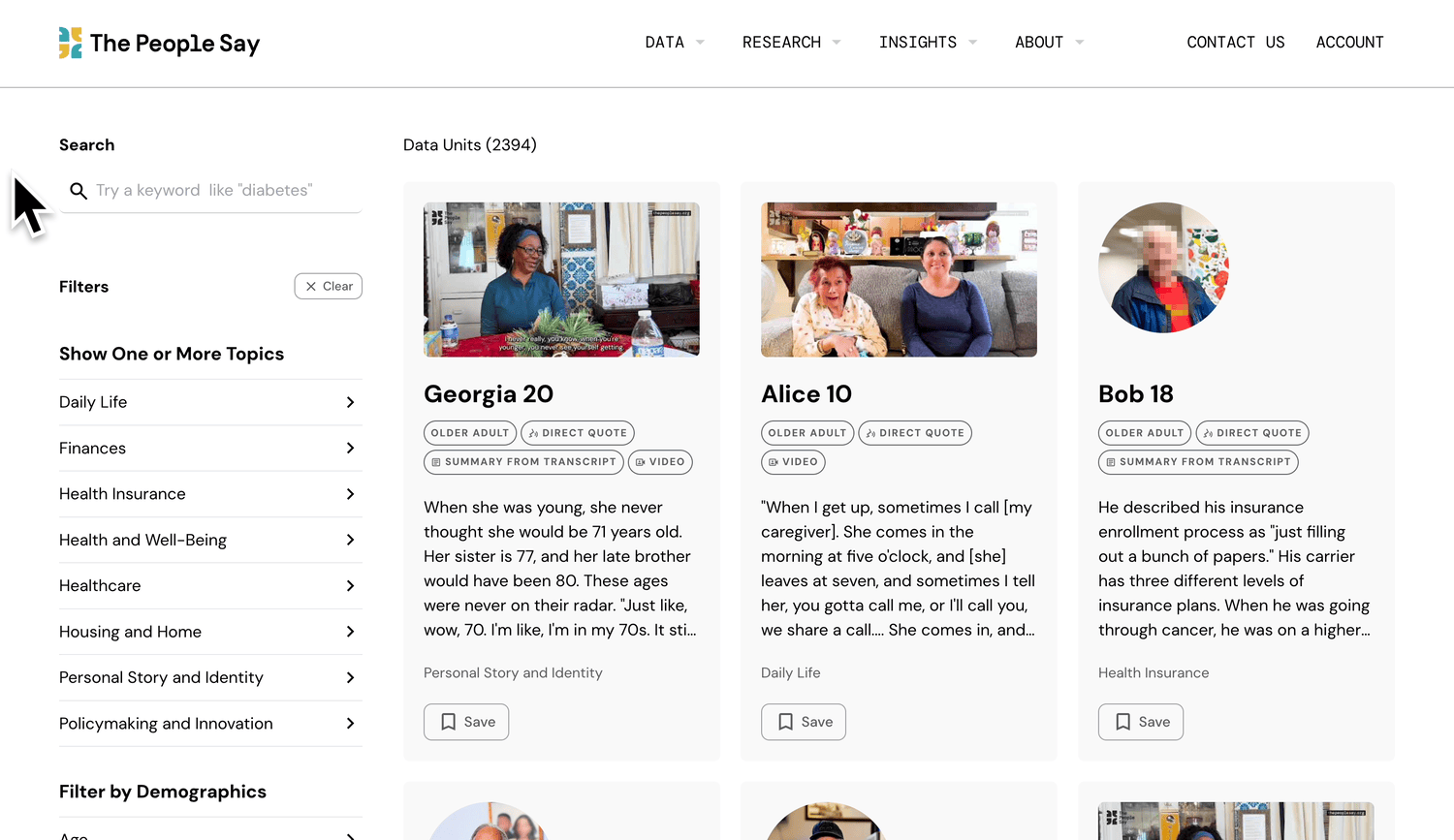Open the DATA dropdown menu
Screen dimensions: 1454x840
tap(675, 43)
